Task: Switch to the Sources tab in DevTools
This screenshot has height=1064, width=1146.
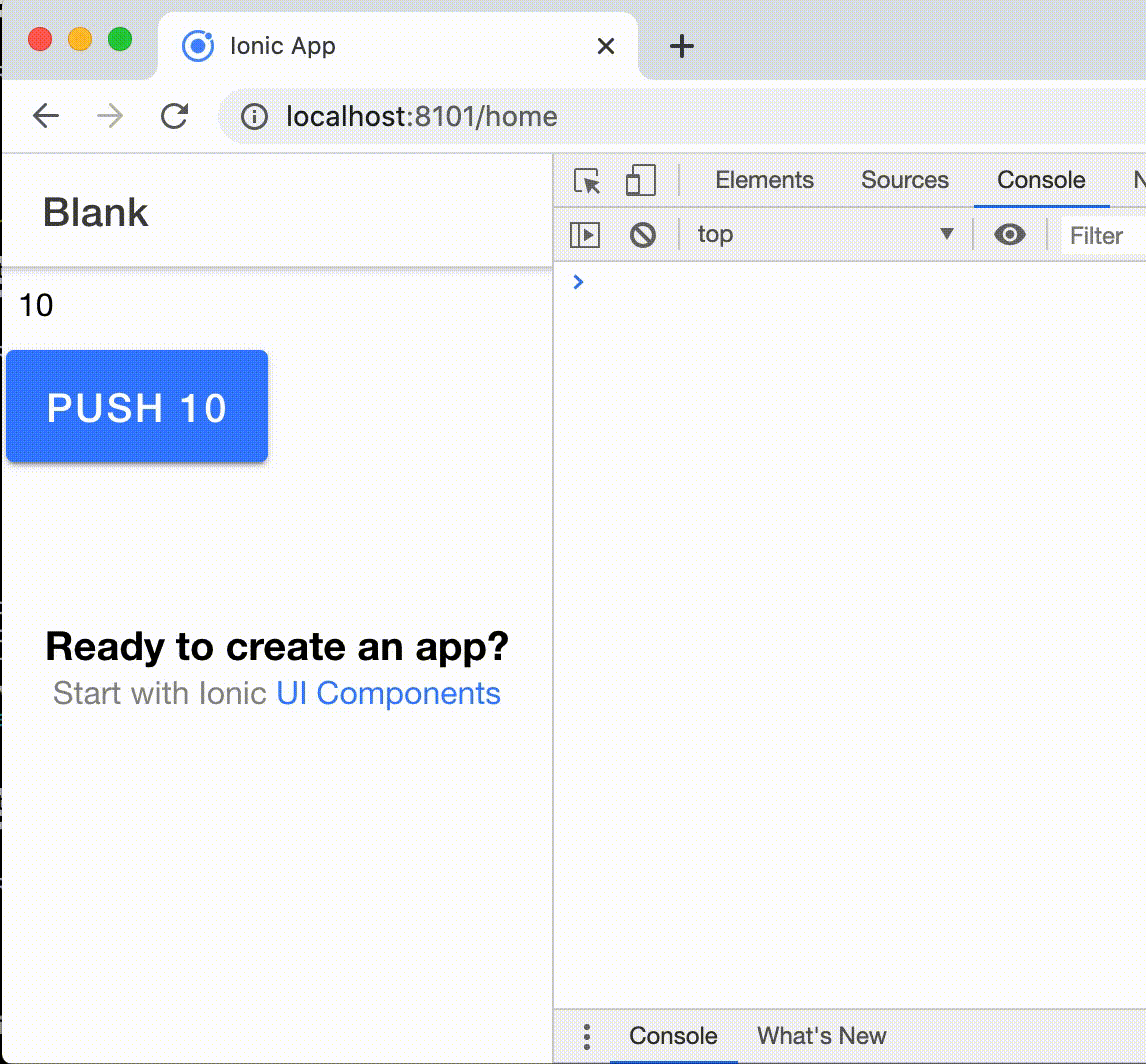Action: (904, 180)
